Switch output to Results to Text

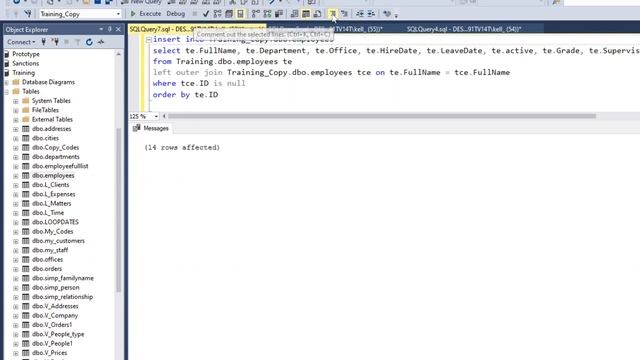pos(294,14)
